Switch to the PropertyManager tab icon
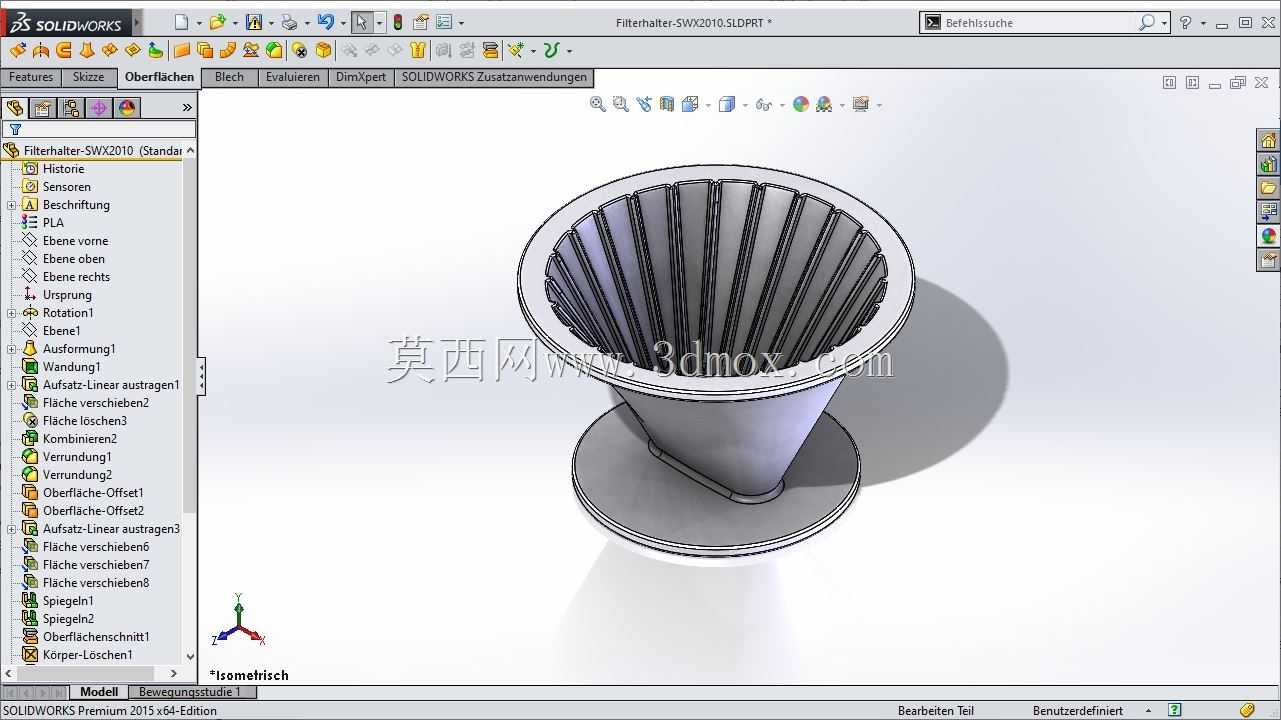Viewport: 1281px width, 720px height. coord(42,108)
